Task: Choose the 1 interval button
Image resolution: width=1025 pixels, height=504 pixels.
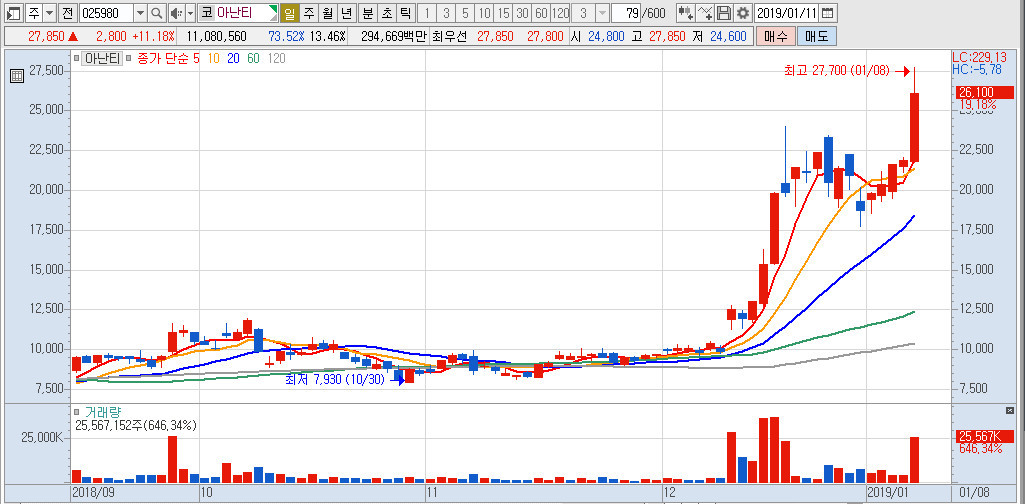Action: [x=426, y=12]
